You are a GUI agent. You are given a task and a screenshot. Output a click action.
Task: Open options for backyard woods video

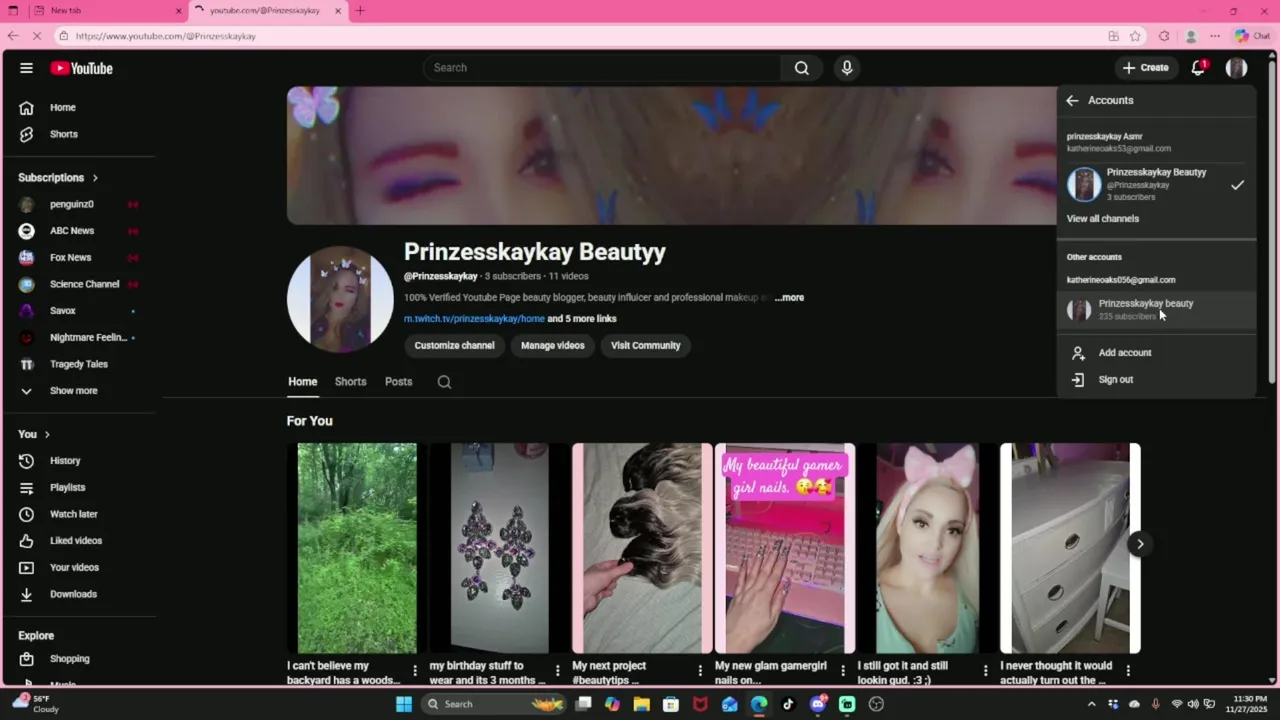point(415,671)
